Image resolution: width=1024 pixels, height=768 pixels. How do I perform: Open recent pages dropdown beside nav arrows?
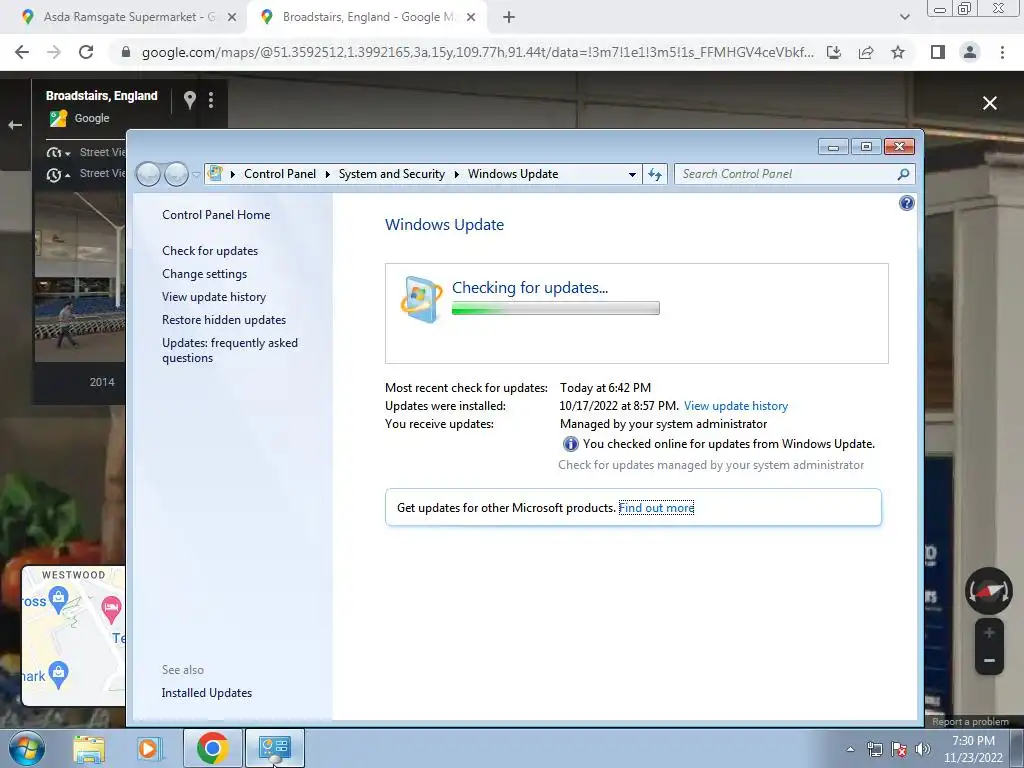point(196,174)
